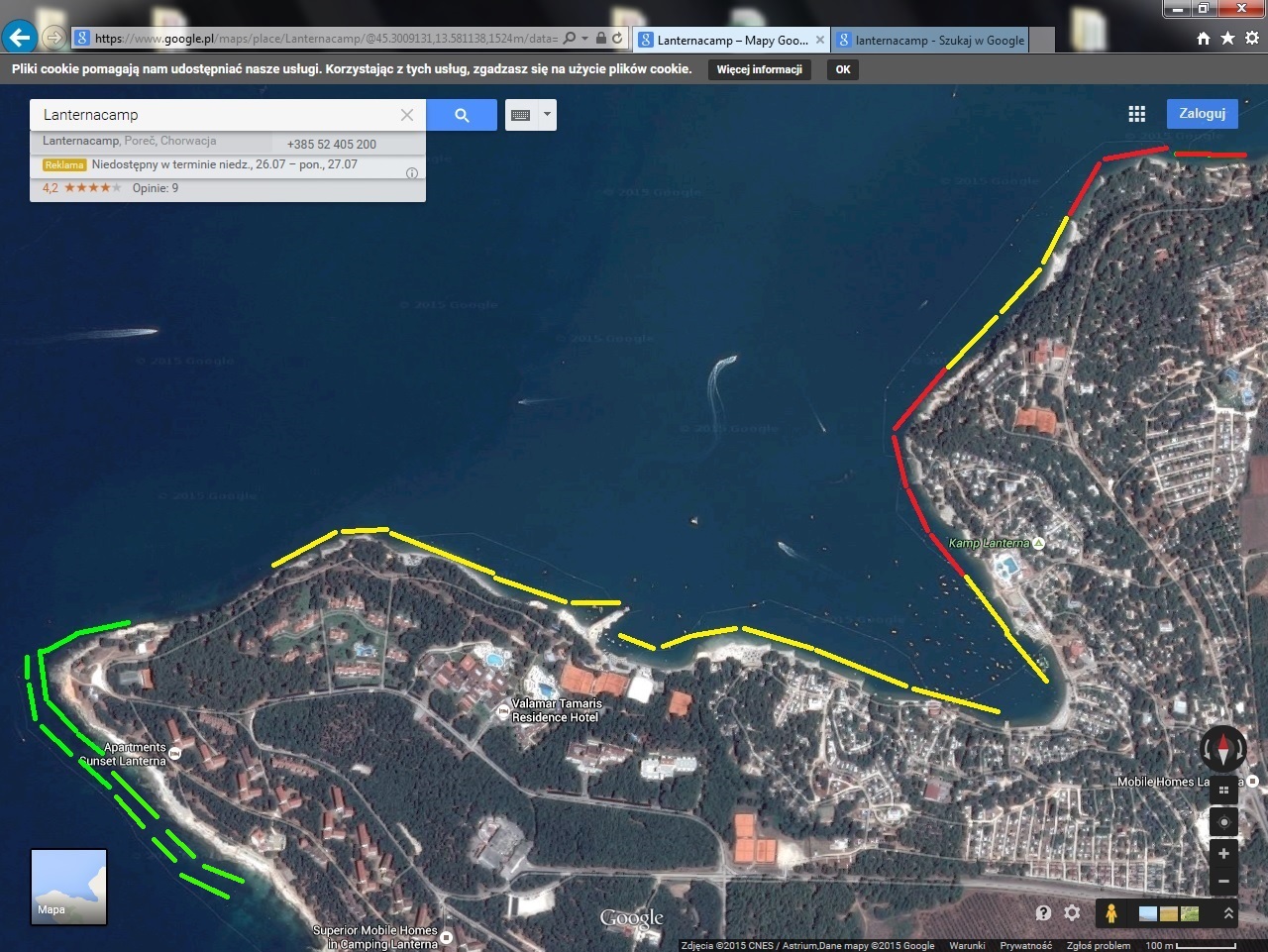Open the Google apps grid
The image size is (1268, 952).
pyautogui.click(x=1137, y=114)
